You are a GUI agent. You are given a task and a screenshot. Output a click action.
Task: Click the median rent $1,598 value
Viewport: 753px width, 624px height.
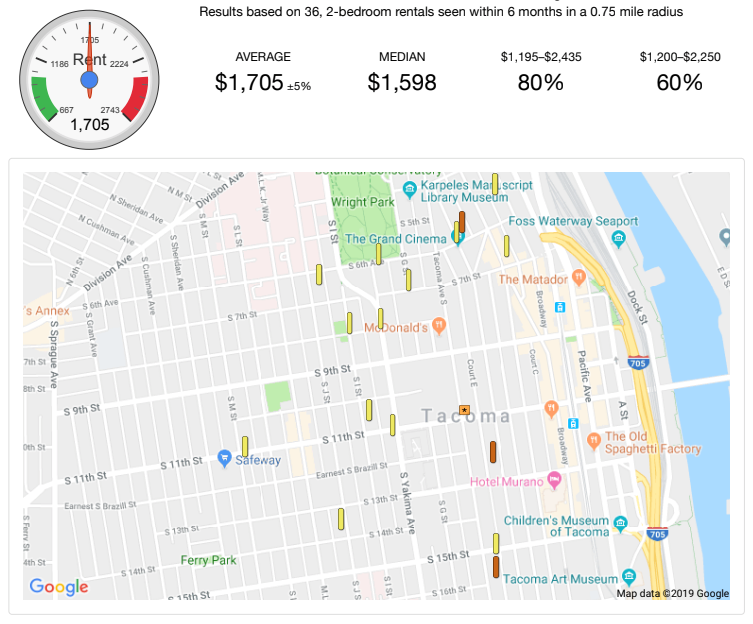(402, 83)
